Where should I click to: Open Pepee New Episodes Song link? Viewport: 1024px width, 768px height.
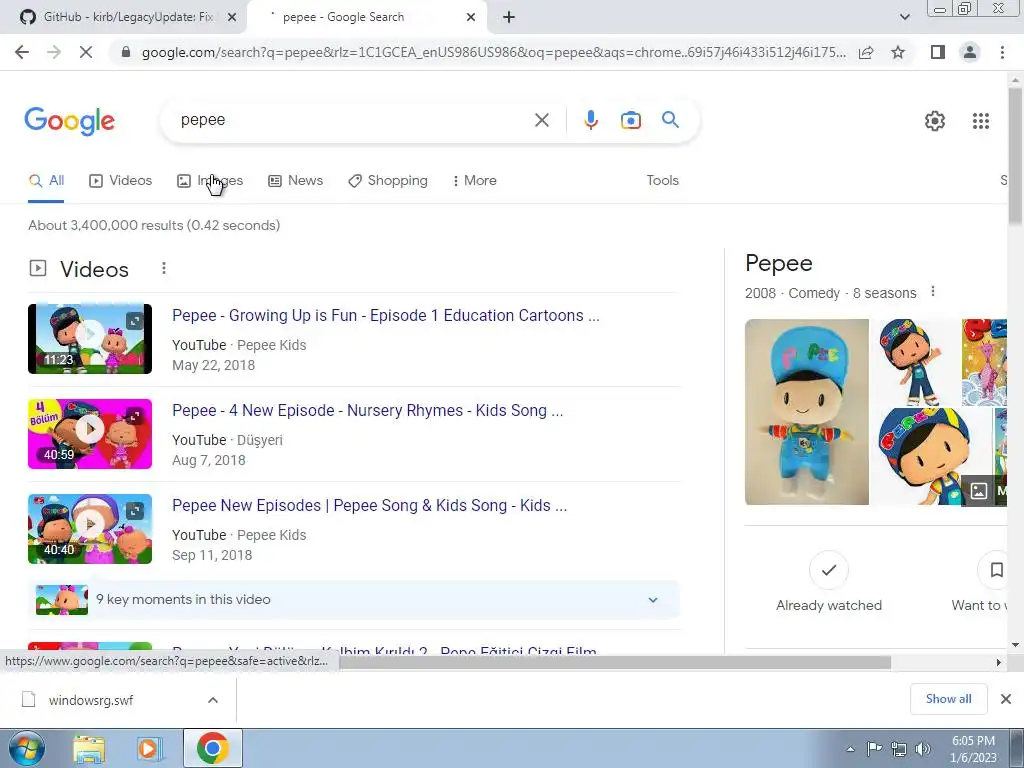tap(369, 505)
